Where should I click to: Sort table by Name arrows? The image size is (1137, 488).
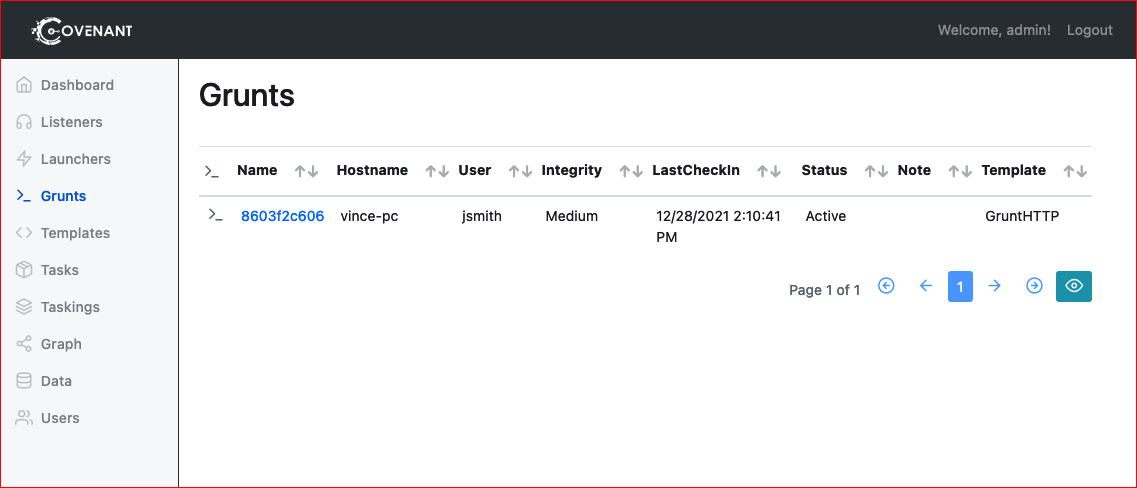(306, 171)
